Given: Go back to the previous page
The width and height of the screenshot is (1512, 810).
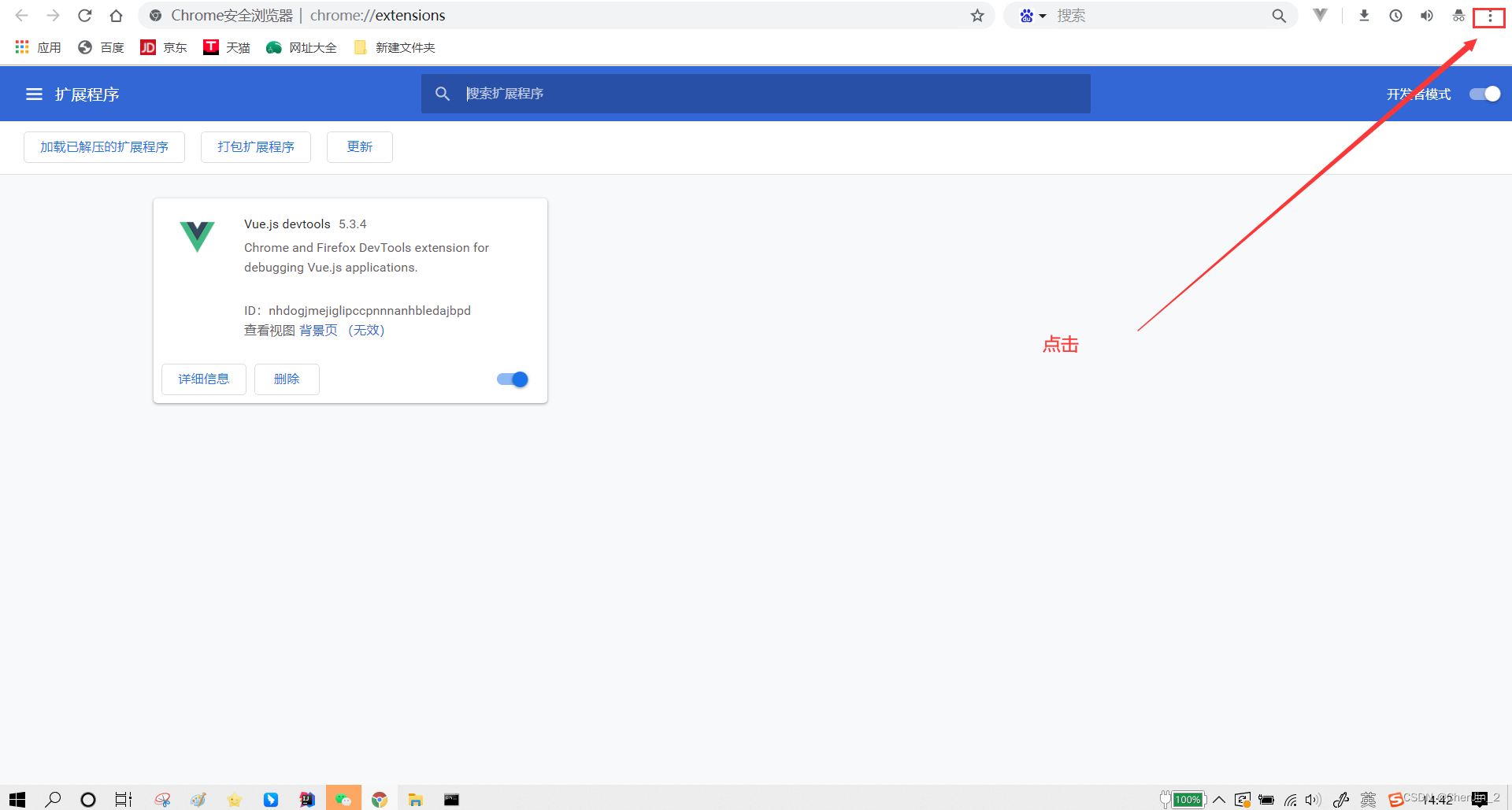Looking at the screenshot, I should [22, 16].
